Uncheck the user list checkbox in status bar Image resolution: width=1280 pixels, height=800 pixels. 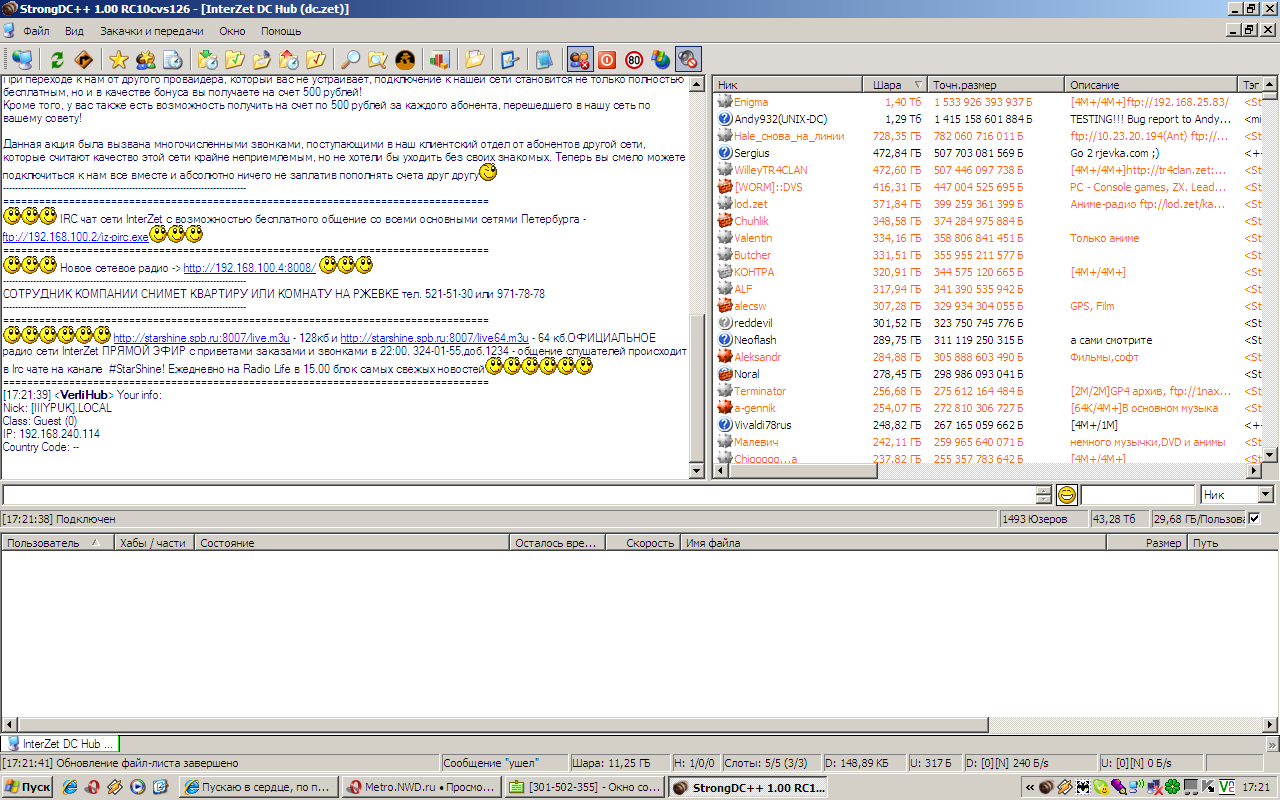[x=1255, y=518]
